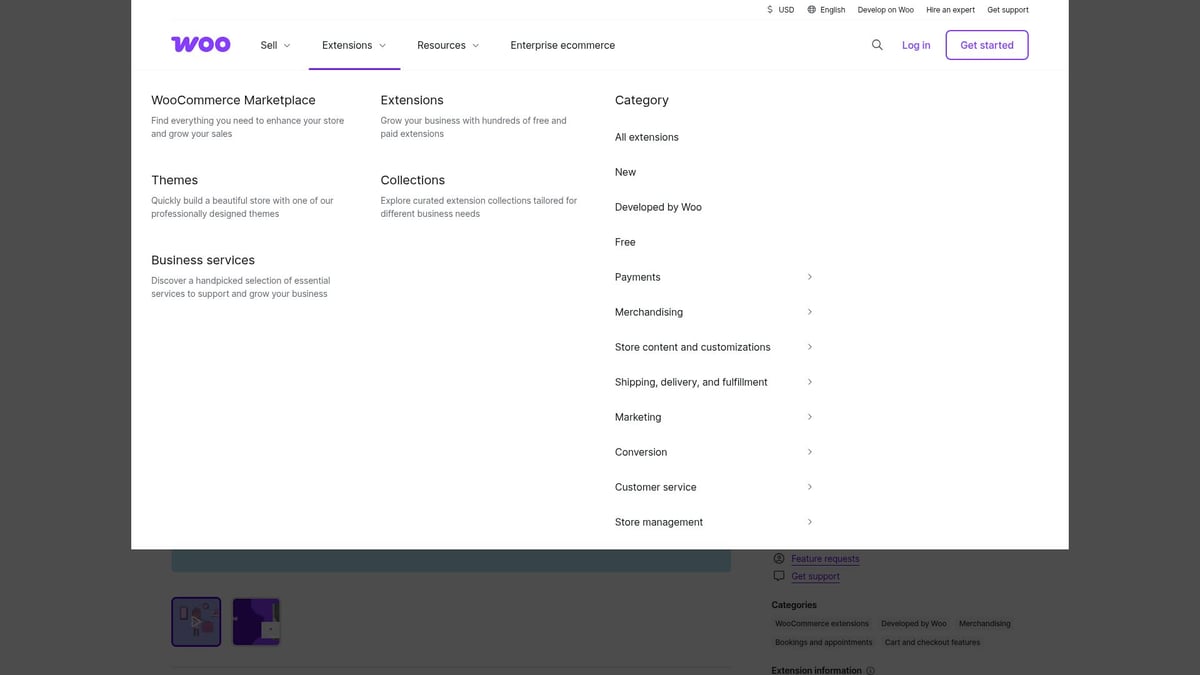The width and height of the screenshot is (1200, 675).
Task: Open the Hire an expert link
Action: click(x=949, y=9)
